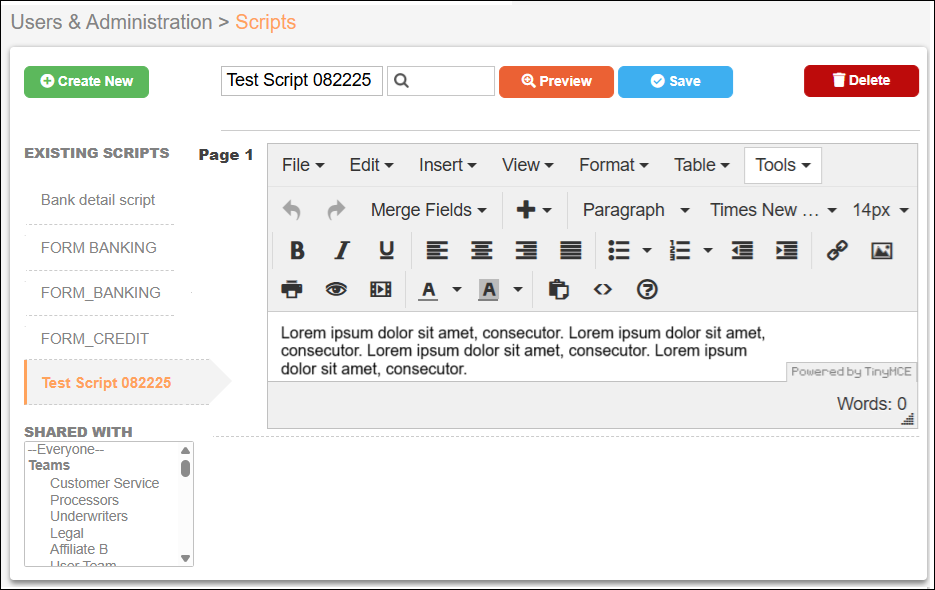Select Customer Service team

[x=104, y=483]
